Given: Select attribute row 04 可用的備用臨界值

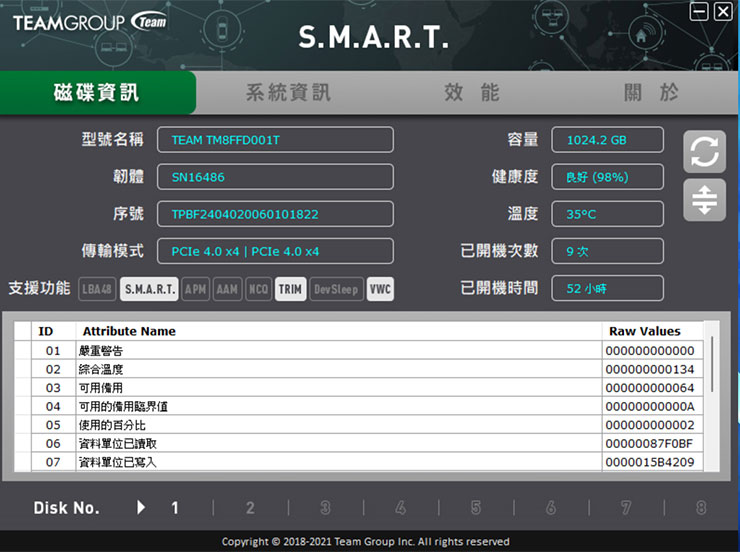Looking at the screenshot, I should (359, 406).
